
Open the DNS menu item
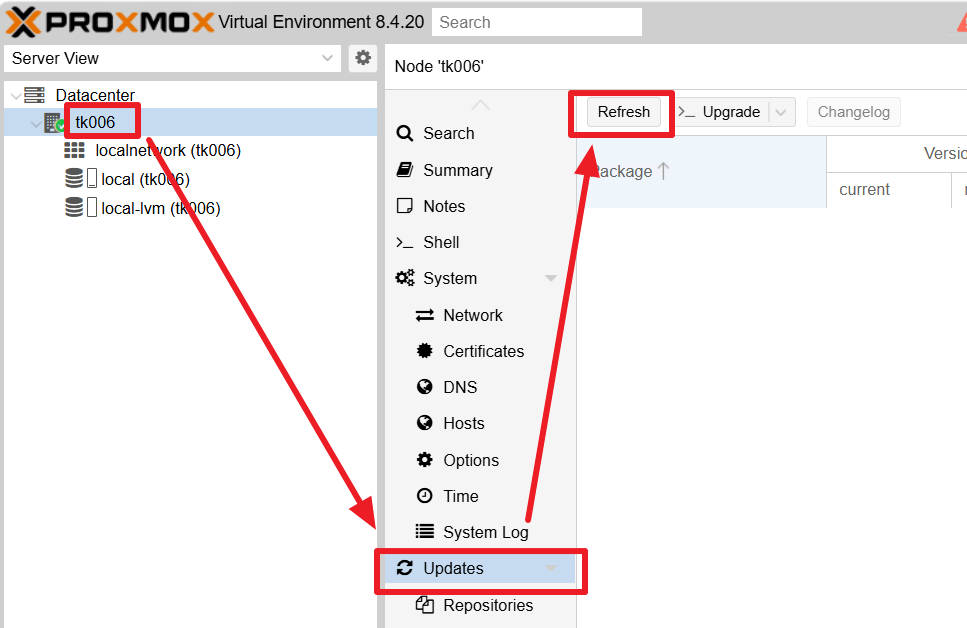(480, 387)
